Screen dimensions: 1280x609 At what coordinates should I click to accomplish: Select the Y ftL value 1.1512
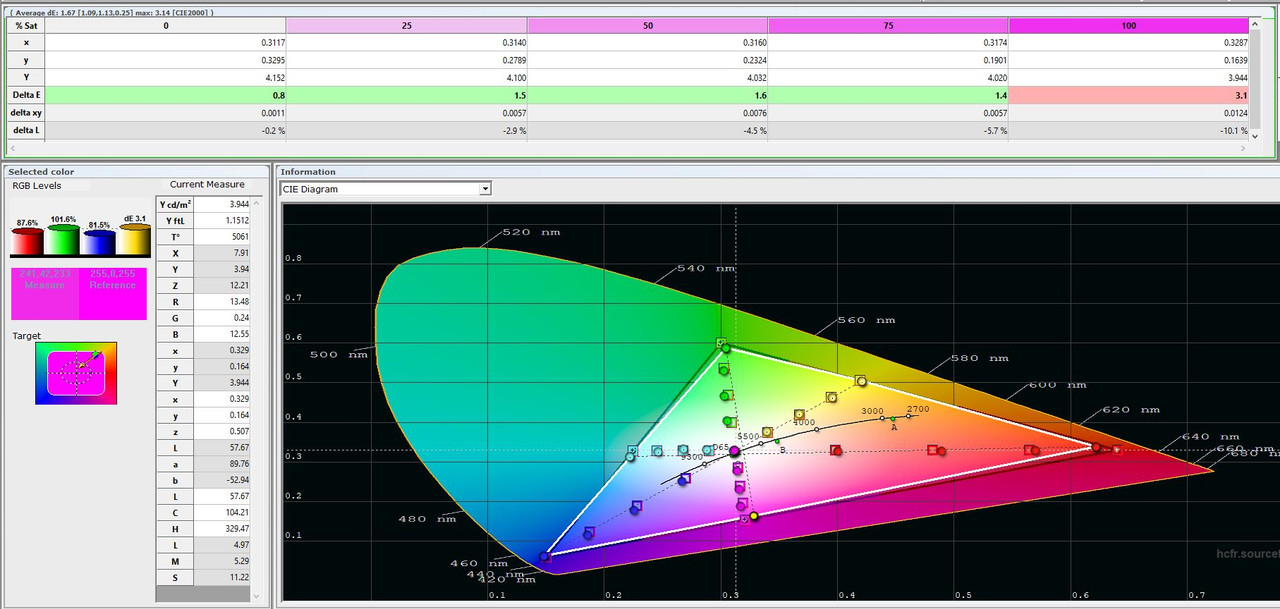click(221, 221)
